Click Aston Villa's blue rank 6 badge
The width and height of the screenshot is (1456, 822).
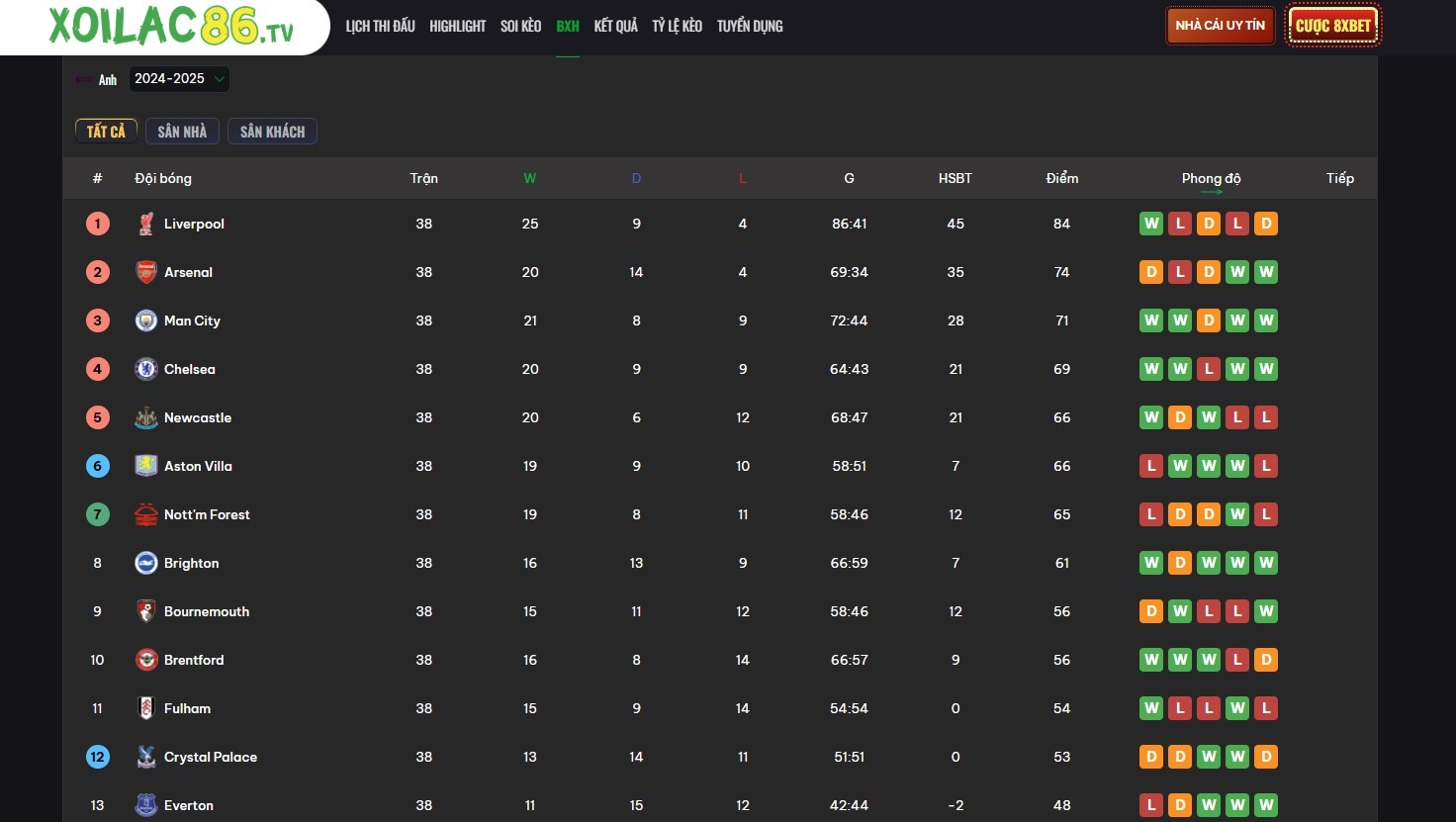click(97, 466)
